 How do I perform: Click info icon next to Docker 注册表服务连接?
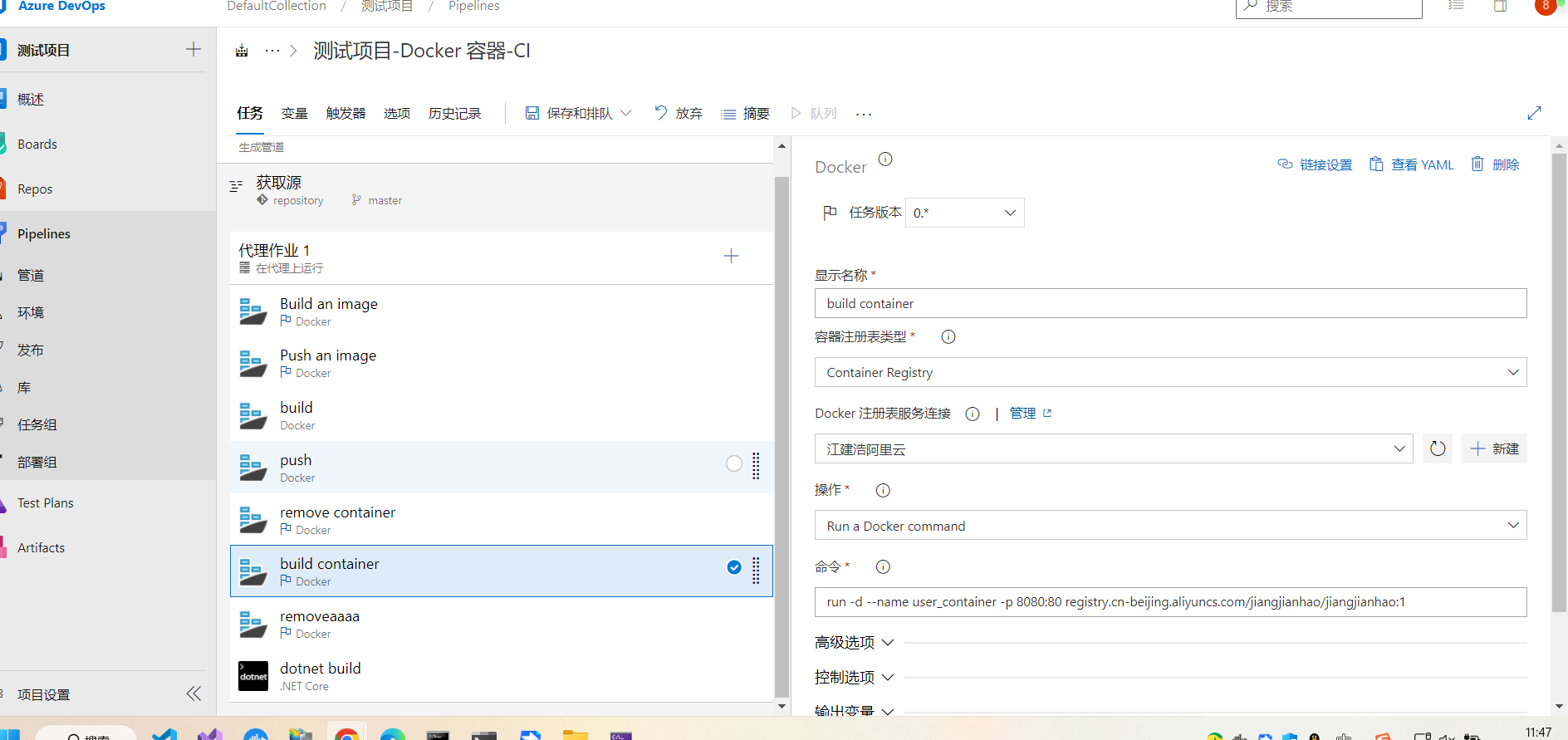(x=973, y=414)
